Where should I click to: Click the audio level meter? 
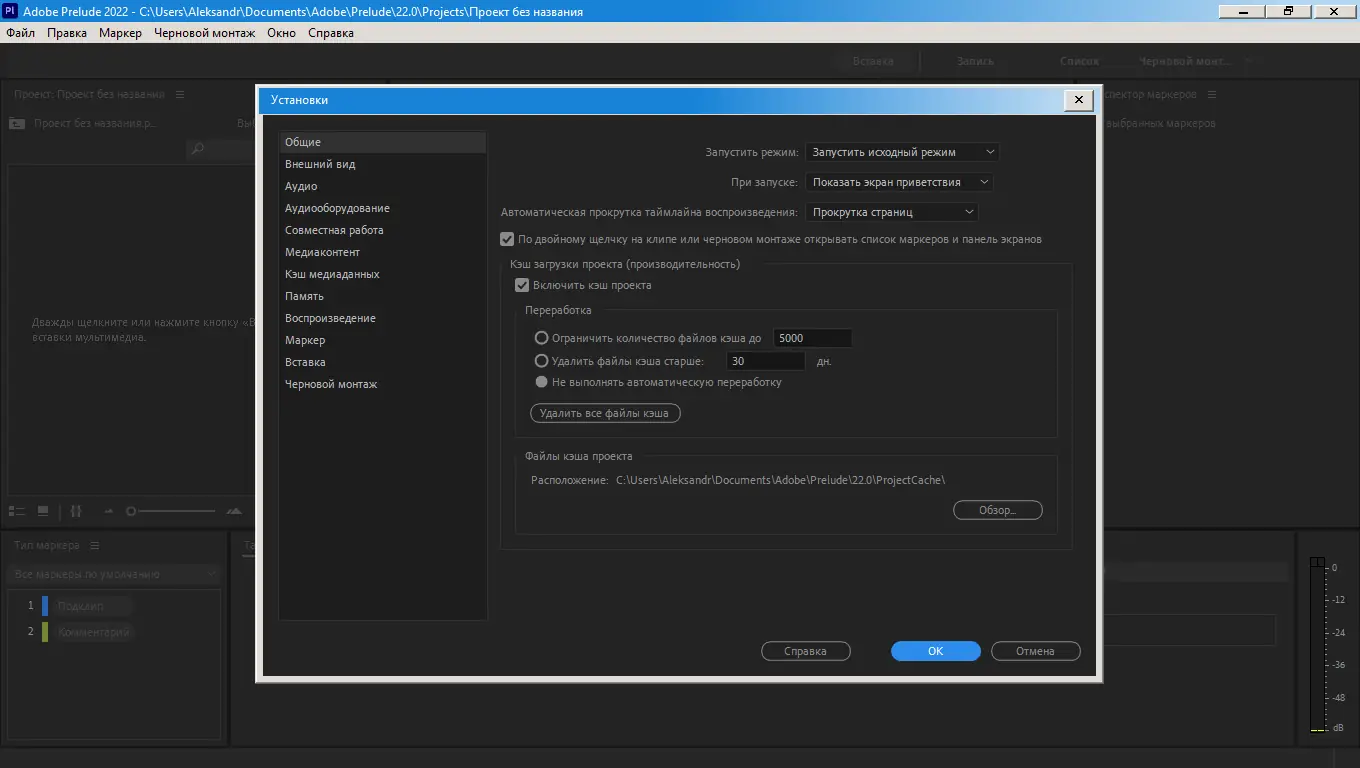click(1317, 644)
